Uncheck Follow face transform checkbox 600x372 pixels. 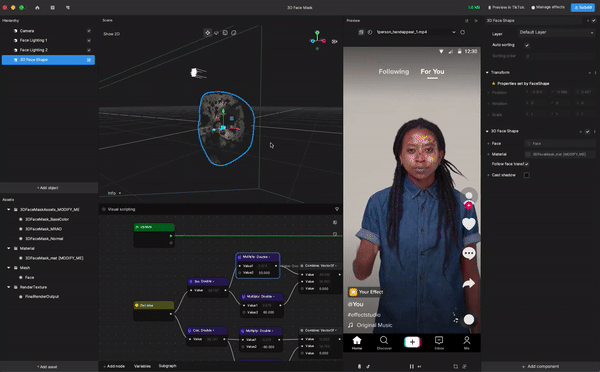527,164
